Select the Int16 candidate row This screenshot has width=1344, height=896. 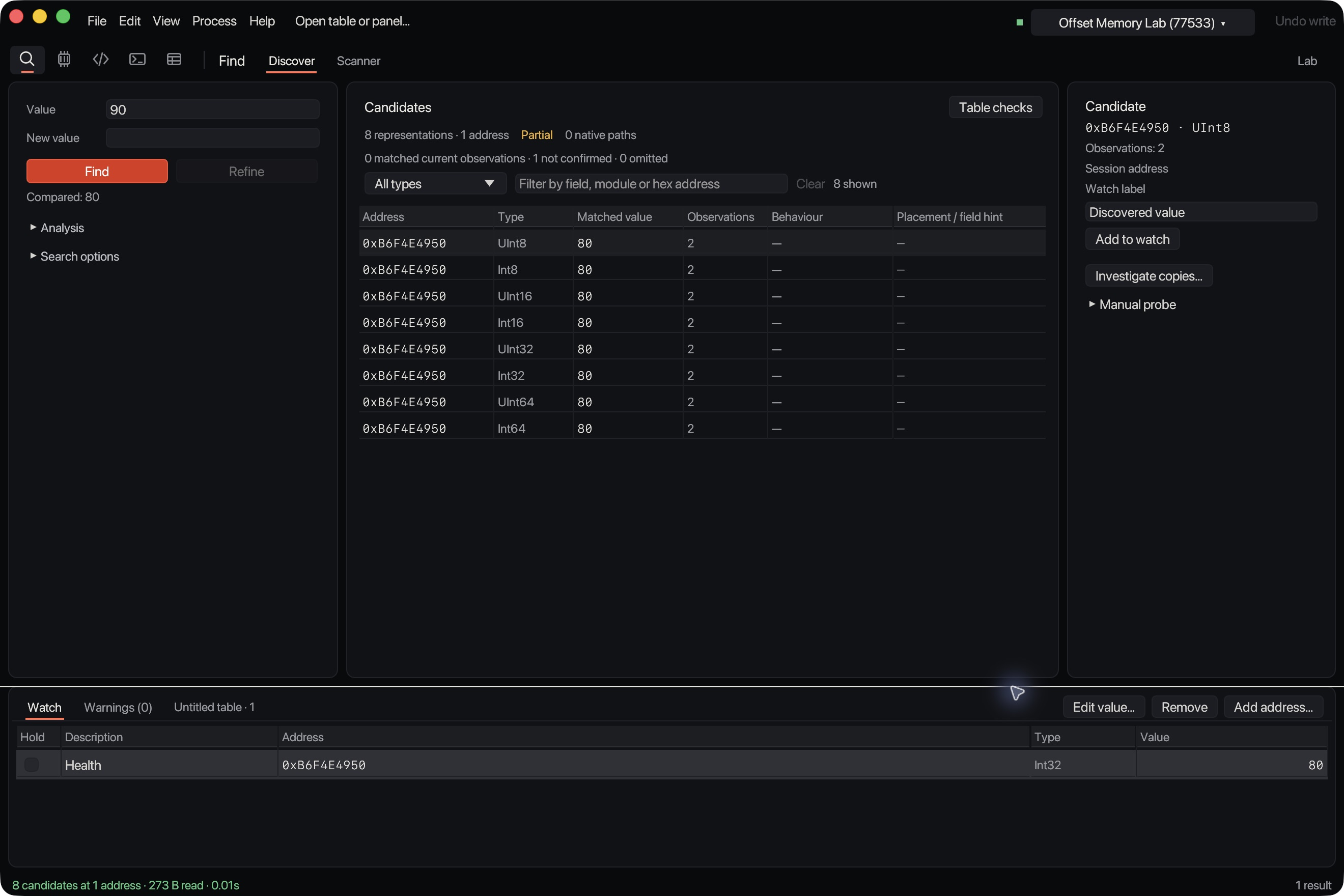click(x=702, y=322)
